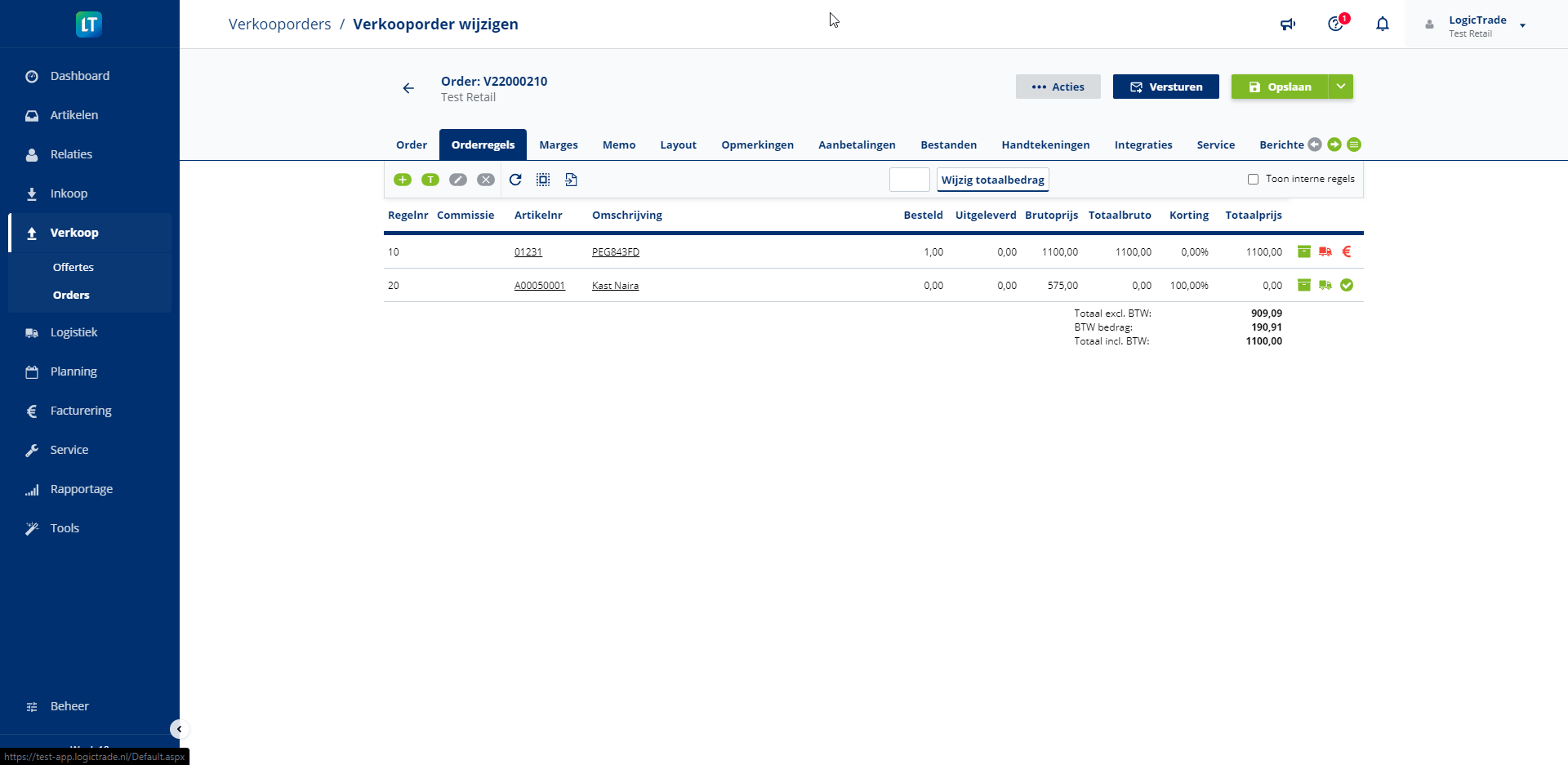Viewport: 1568px width, 765px height.
Task: Click the green T text line icon
Action: (430, 180)
